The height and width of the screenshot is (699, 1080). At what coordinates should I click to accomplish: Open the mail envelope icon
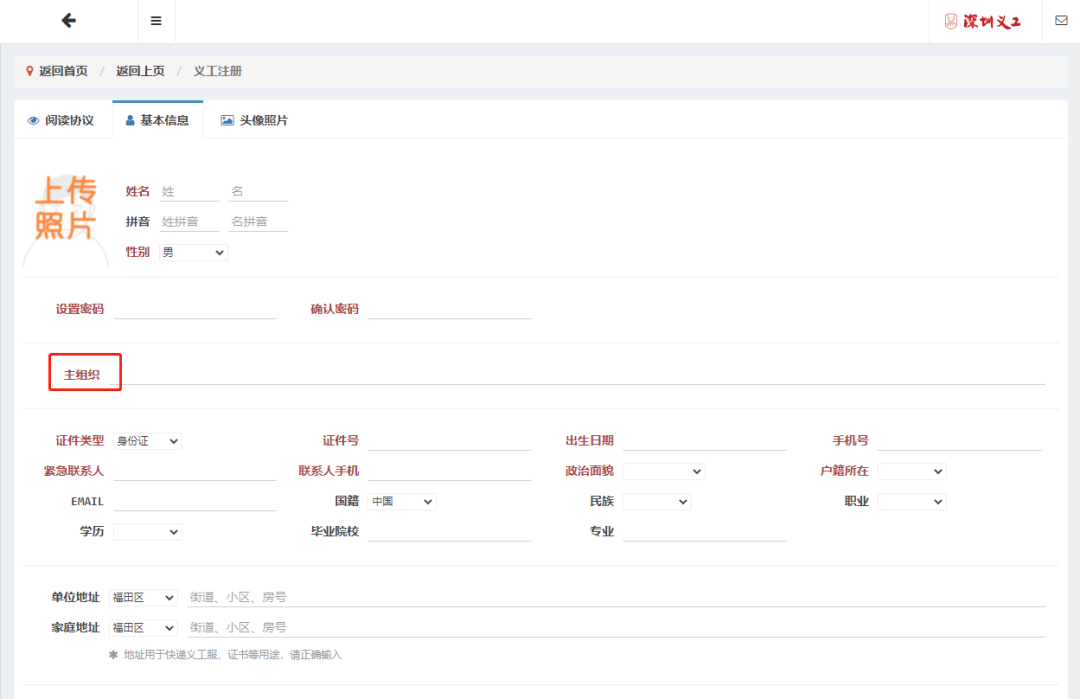1061,21
